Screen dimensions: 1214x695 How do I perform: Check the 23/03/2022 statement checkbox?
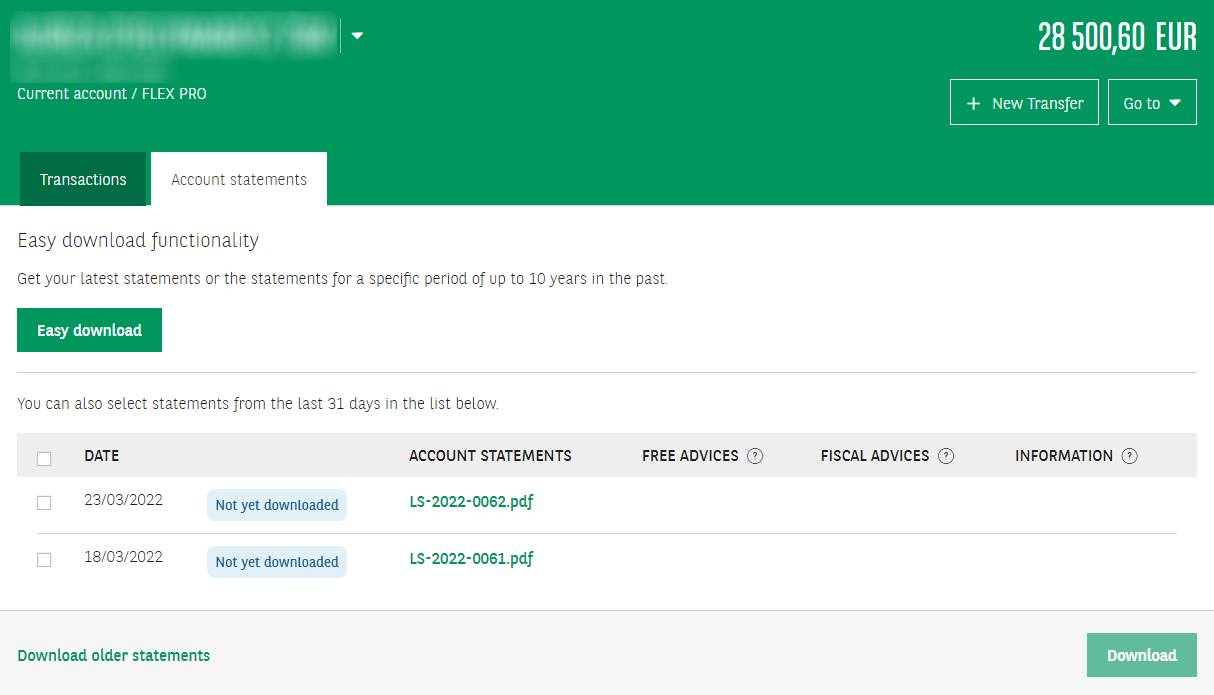tap(44, 503)
